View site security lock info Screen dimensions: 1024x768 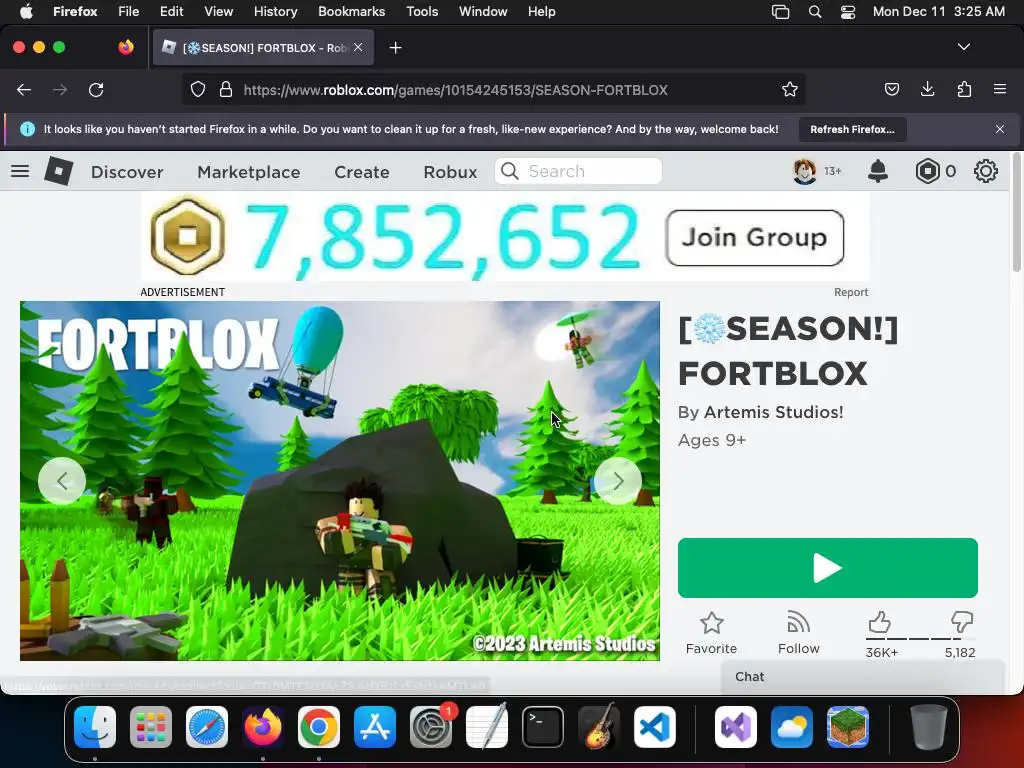pyautogui.click(x=226, y=89)
